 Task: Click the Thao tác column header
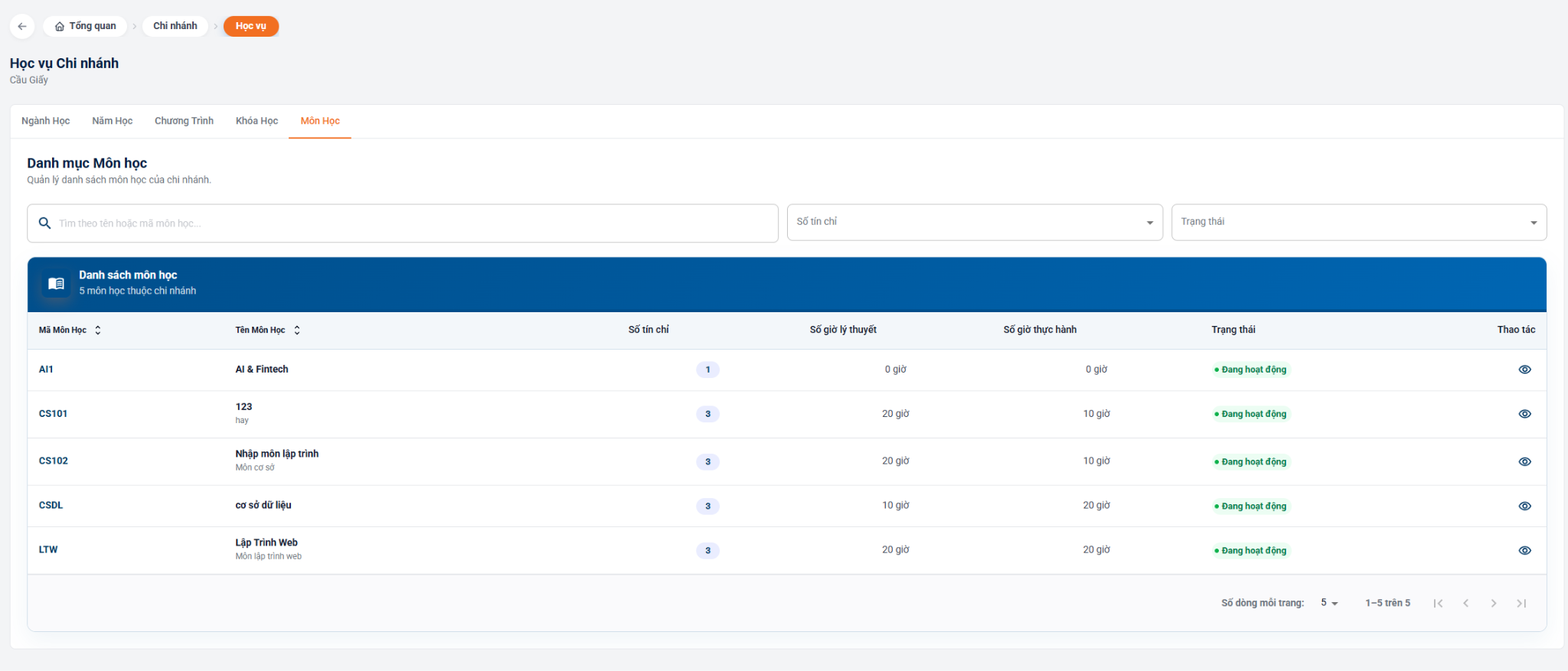[1516, 330]
